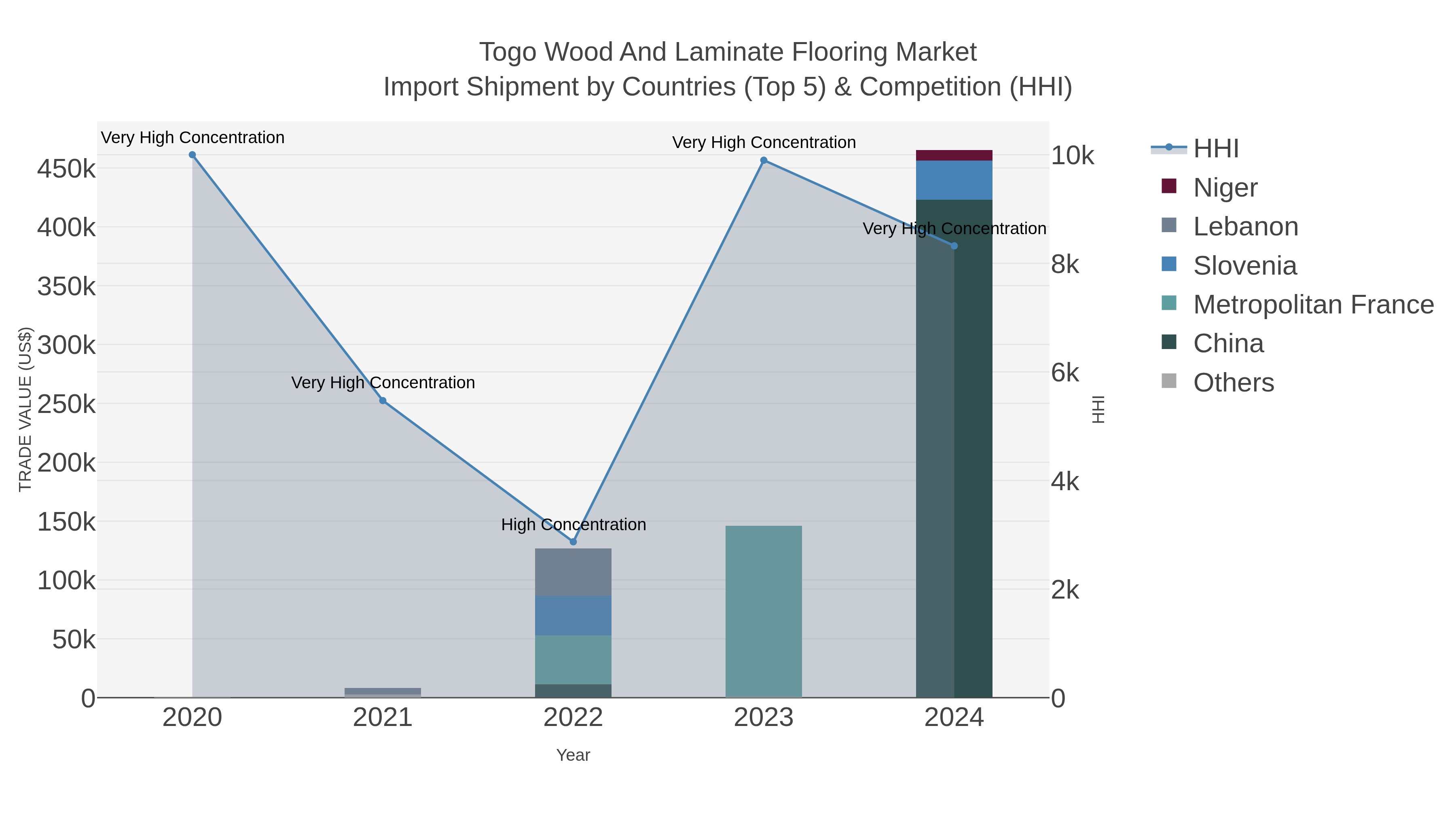Screen dimensions: 1456x819
Task: Click the 2022 Metropolitan France bar segment
Action: [573, 660]
